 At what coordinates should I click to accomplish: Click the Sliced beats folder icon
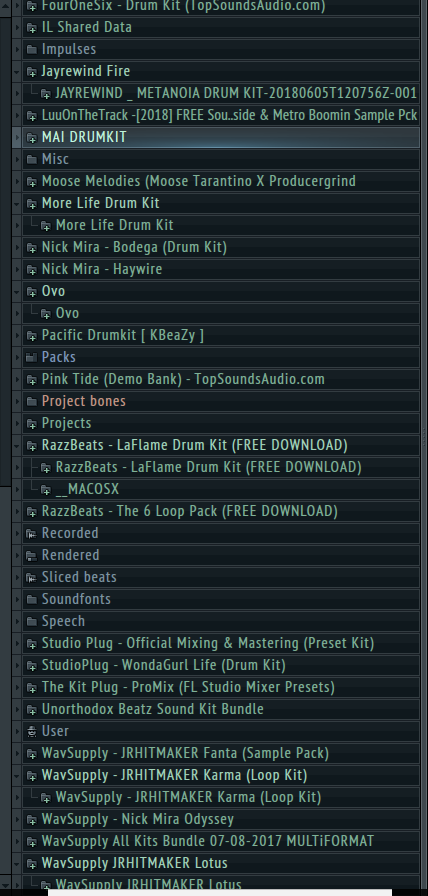click(x=31, y=577)
